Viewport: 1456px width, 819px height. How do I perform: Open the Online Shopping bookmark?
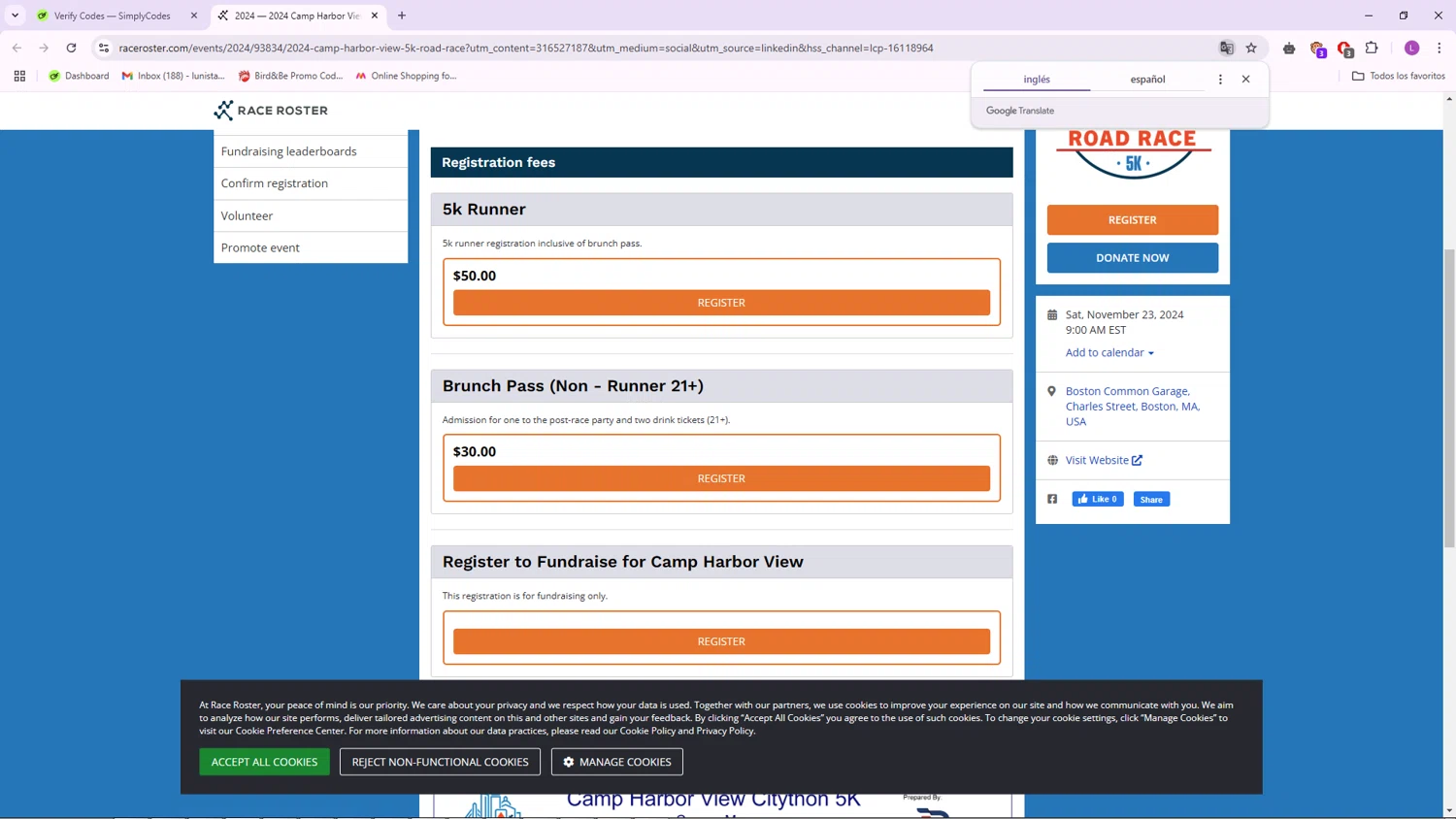pos(406,76)
